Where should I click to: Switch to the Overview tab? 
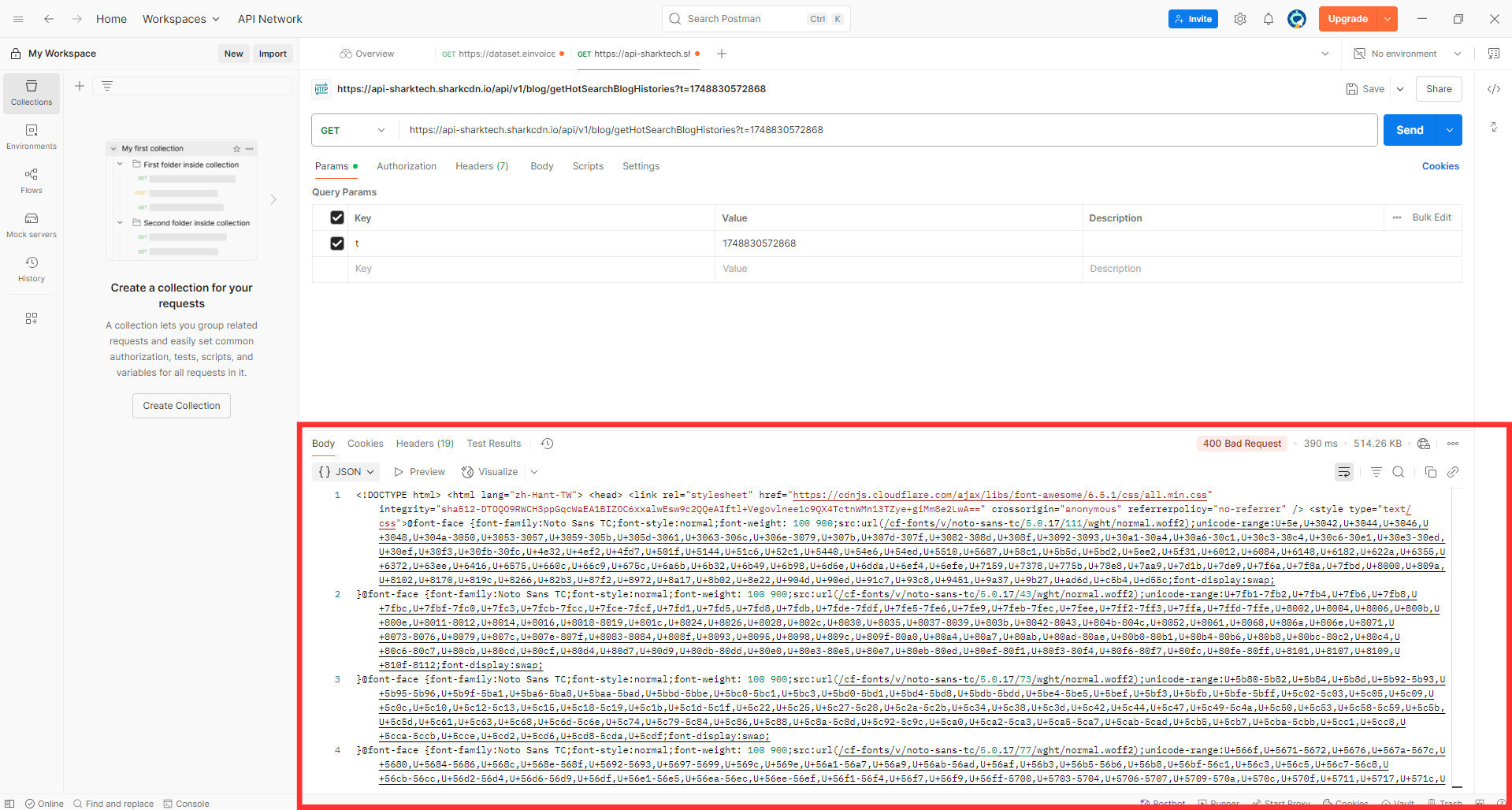coord(367,54)
